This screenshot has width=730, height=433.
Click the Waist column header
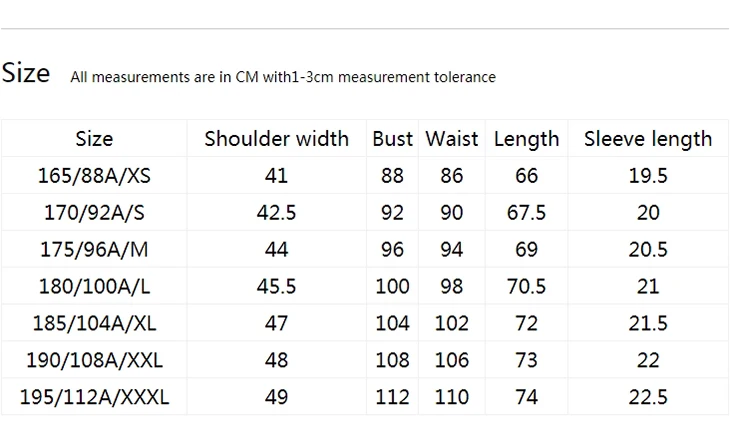(452, 139)
